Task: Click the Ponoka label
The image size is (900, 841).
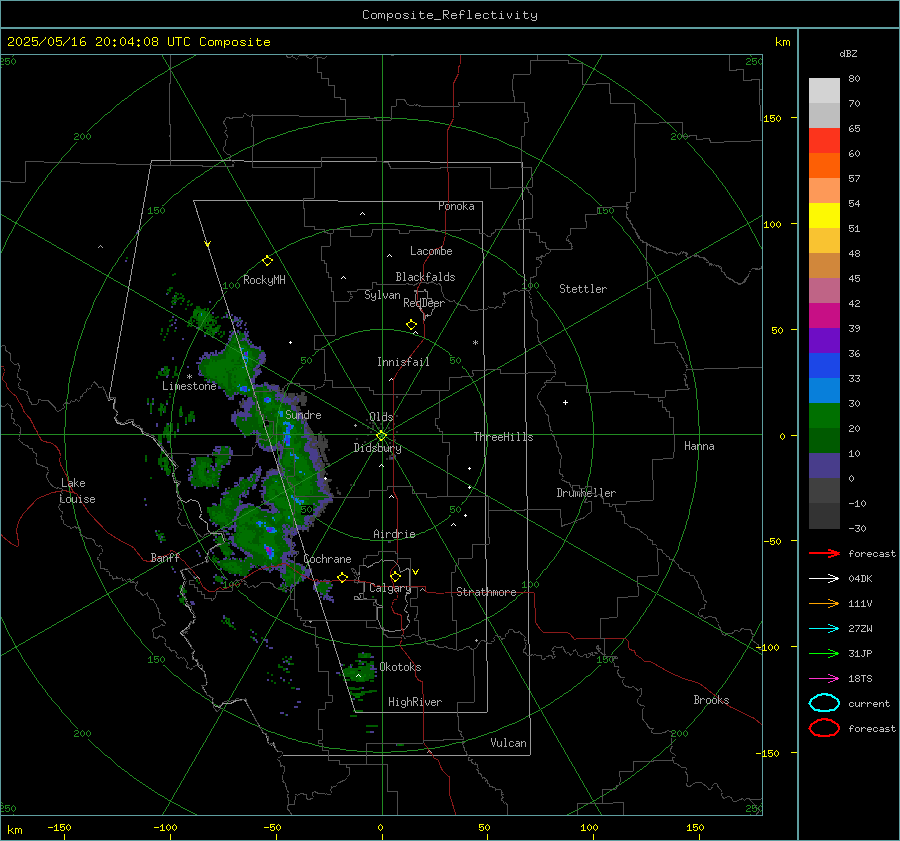Action: pyautogui.click(x=456, y=206)
